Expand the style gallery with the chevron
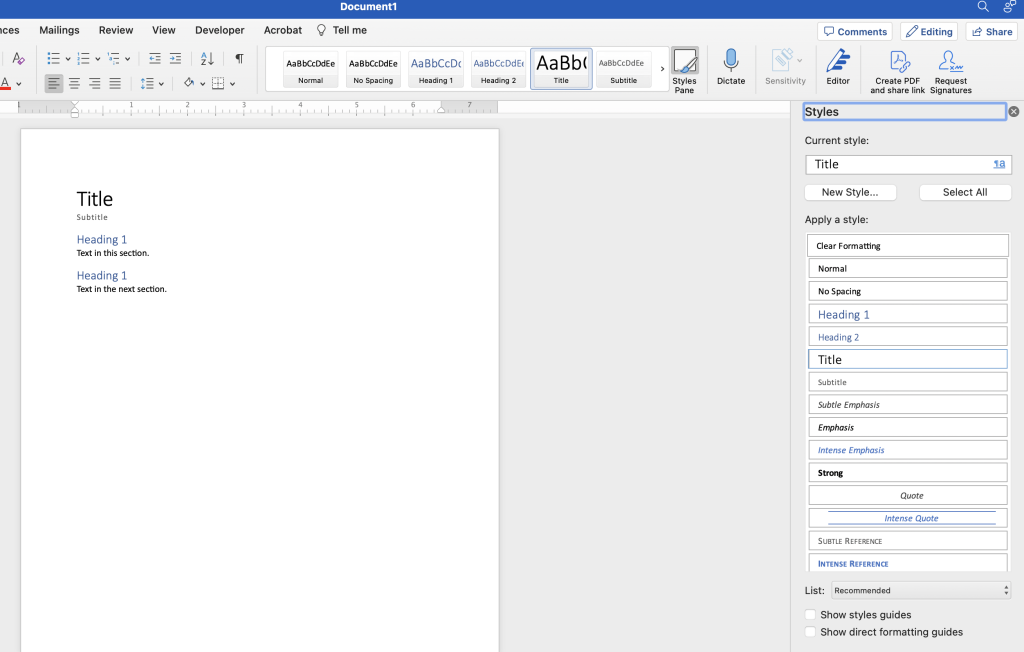The image size is (1024, 652). [662, 69]
